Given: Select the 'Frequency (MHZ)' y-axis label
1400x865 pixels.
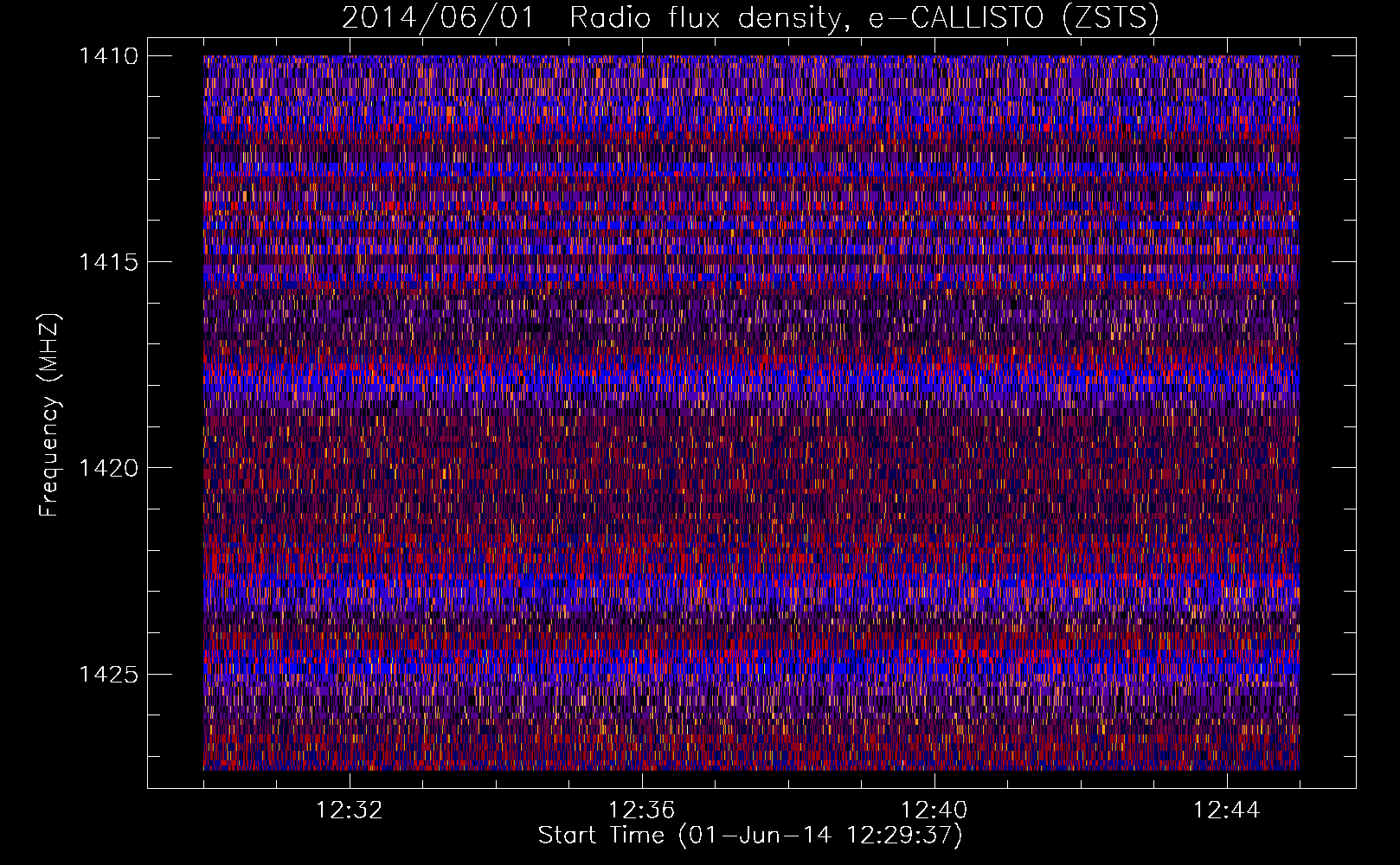Looking at the screenshot, I should tap(50, 415).
